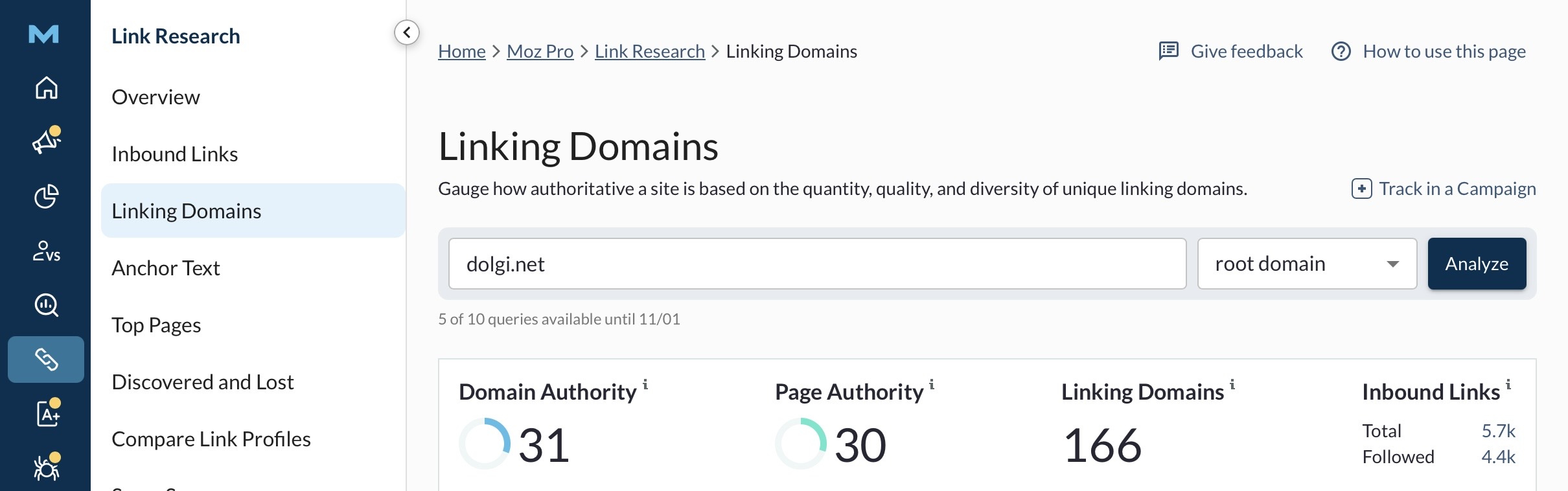1568x491 pixels.
Task: Click the dolgi.net URL input field
Action: (817, 264)
